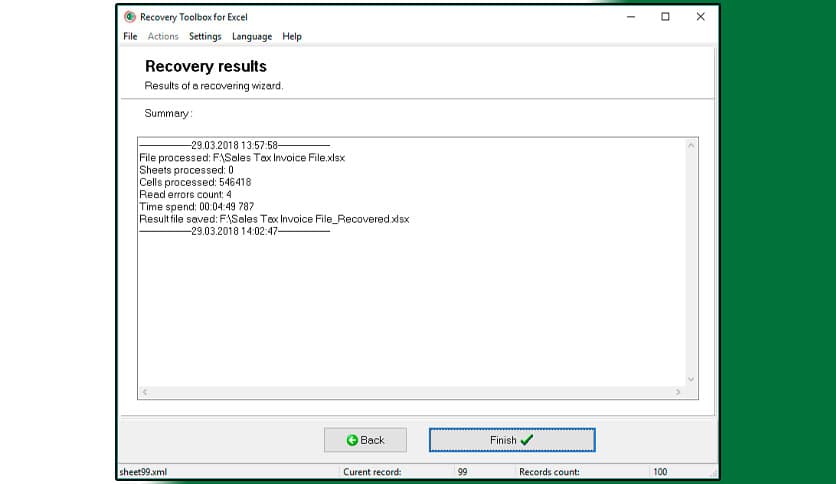Click the 29.03.2018 14:02:47 timestamp line
836x484 pixels.
click(235, 231)
